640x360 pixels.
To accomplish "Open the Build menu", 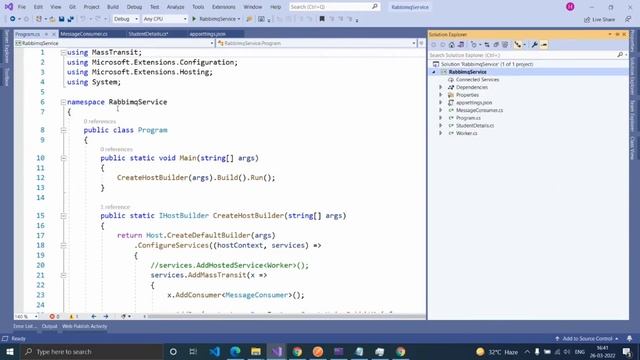I will (113, 7).
